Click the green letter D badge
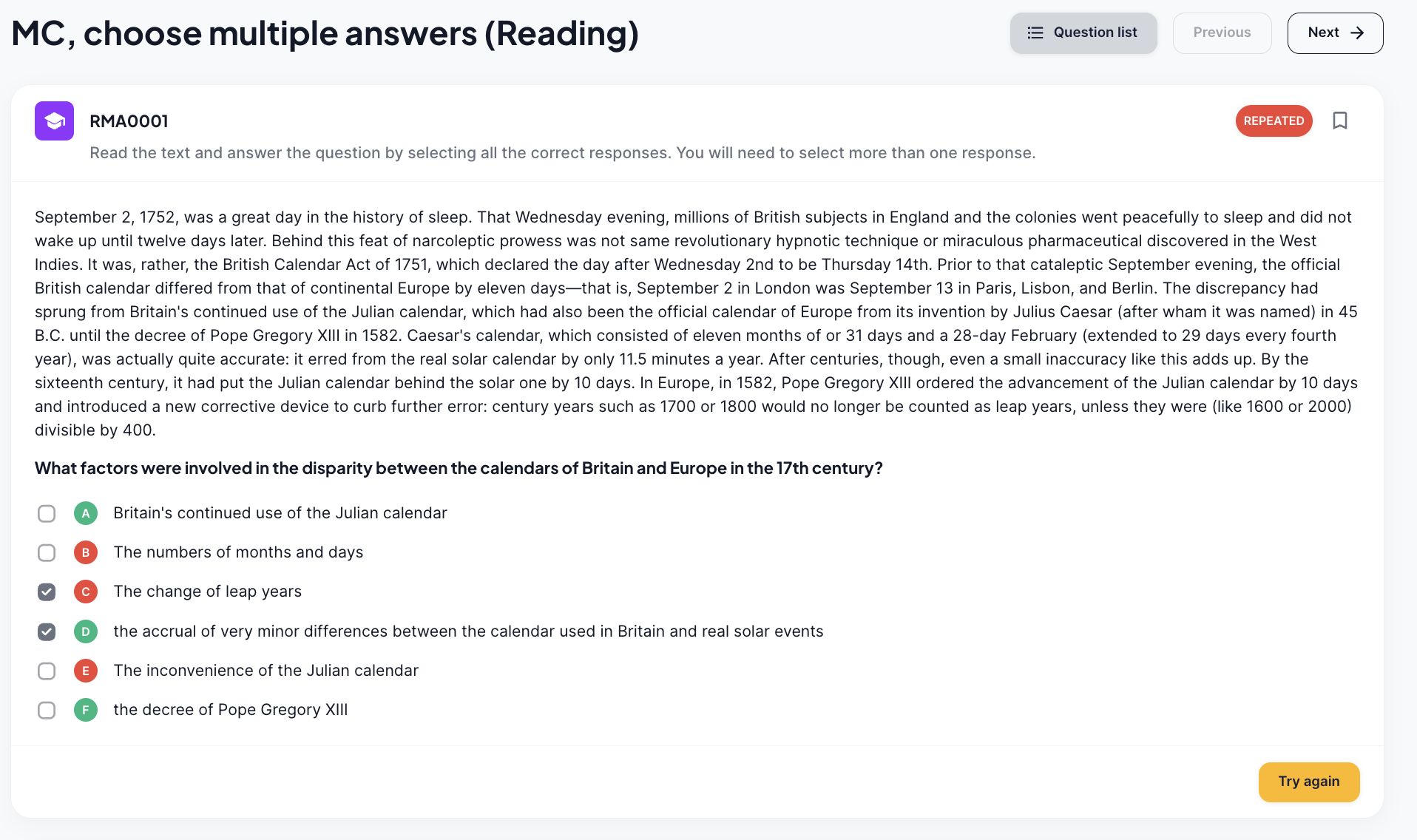 [86, 631]
